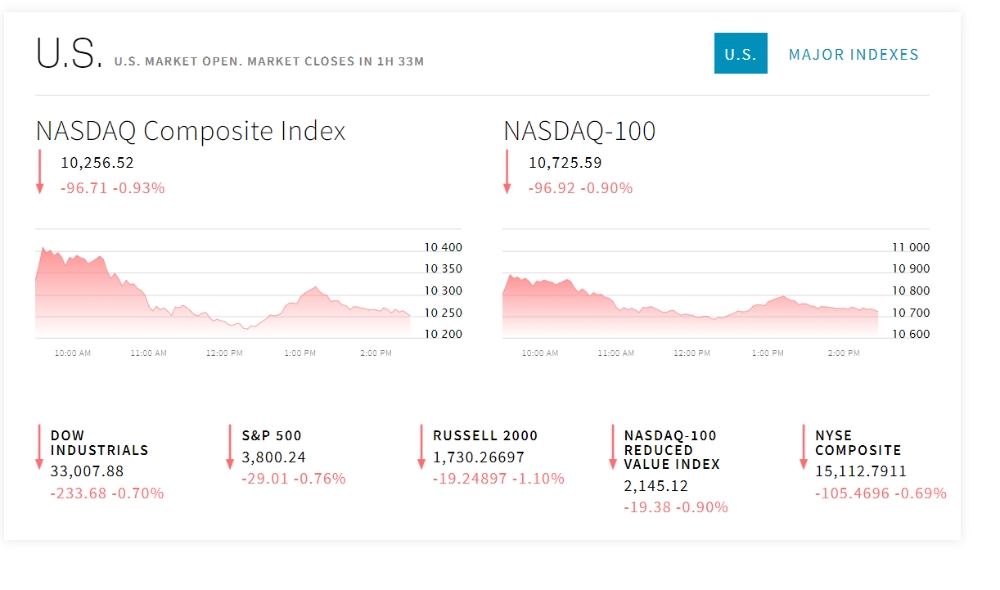
Task: Open the NASDAQ-100 heading link
Action: (x=579, y=131)
